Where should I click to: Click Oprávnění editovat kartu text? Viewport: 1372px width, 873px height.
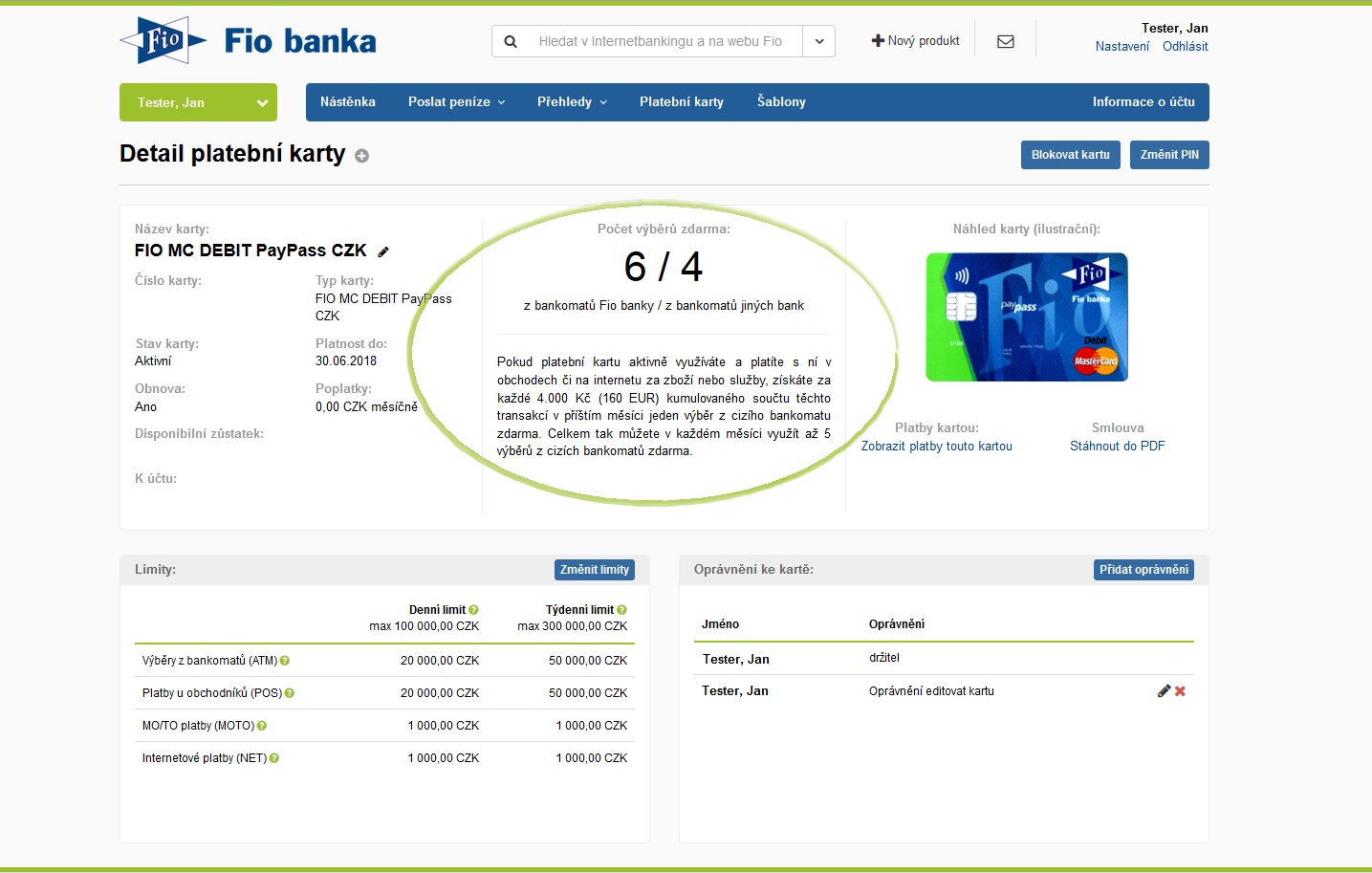pyautogui.click(x=931, y=691)
